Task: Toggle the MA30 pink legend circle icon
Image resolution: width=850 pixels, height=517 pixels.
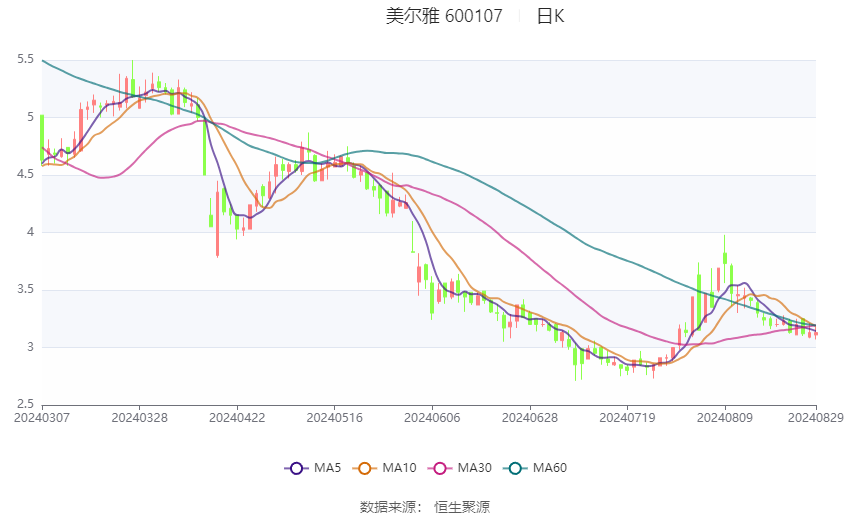Action: point(440,468)
